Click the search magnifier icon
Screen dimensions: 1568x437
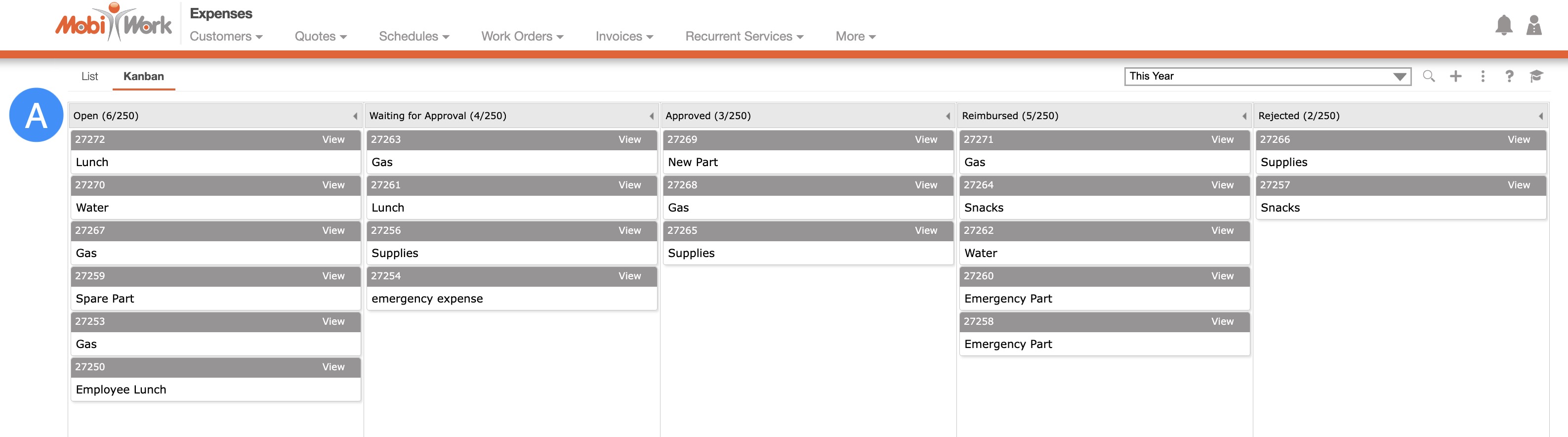pyautogui.click(x=1429, y=76)
